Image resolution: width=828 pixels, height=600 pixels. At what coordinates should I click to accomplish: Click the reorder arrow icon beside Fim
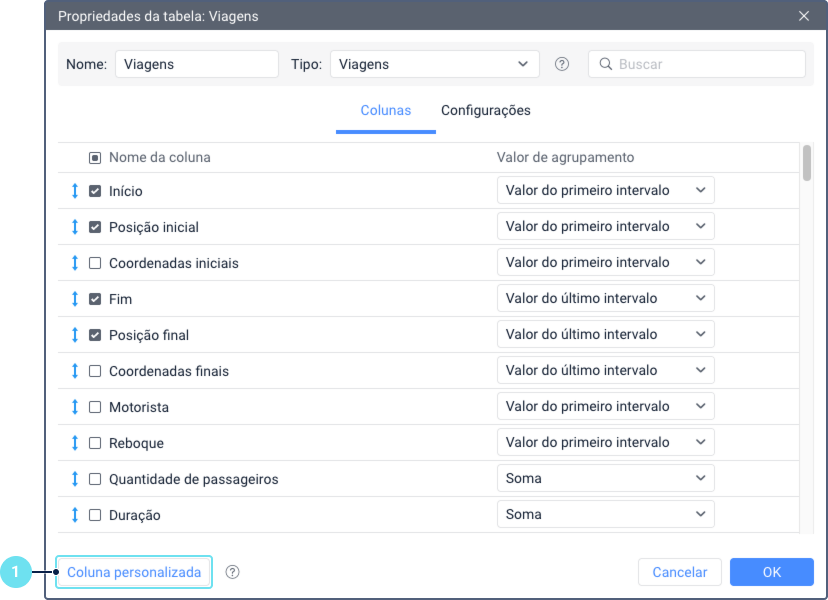75,299
